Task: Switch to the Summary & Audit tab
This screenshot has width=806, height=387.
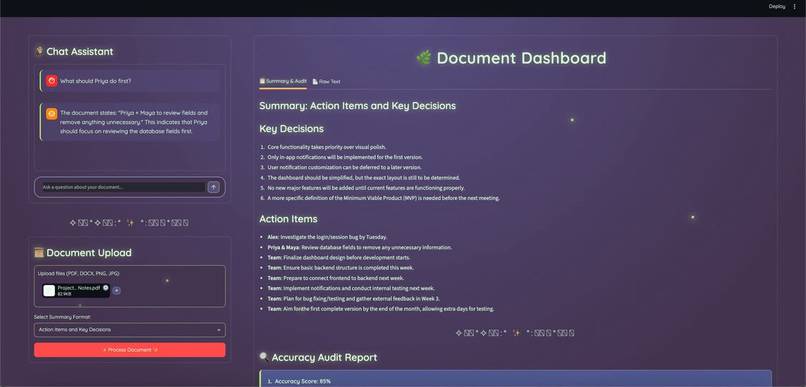Action: click(x=283, y=81)
